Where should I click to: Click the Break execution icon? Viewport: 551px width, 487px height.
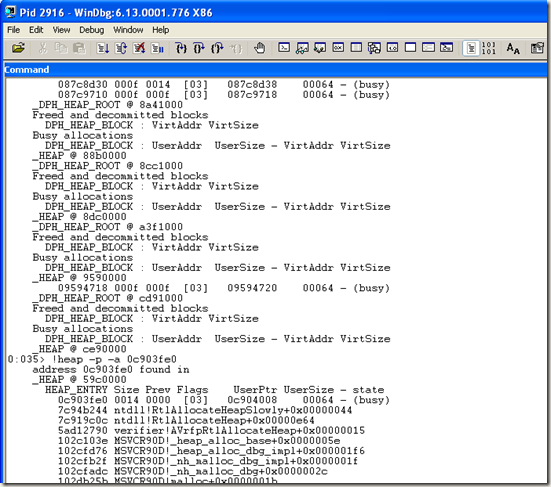click(157, 48)
